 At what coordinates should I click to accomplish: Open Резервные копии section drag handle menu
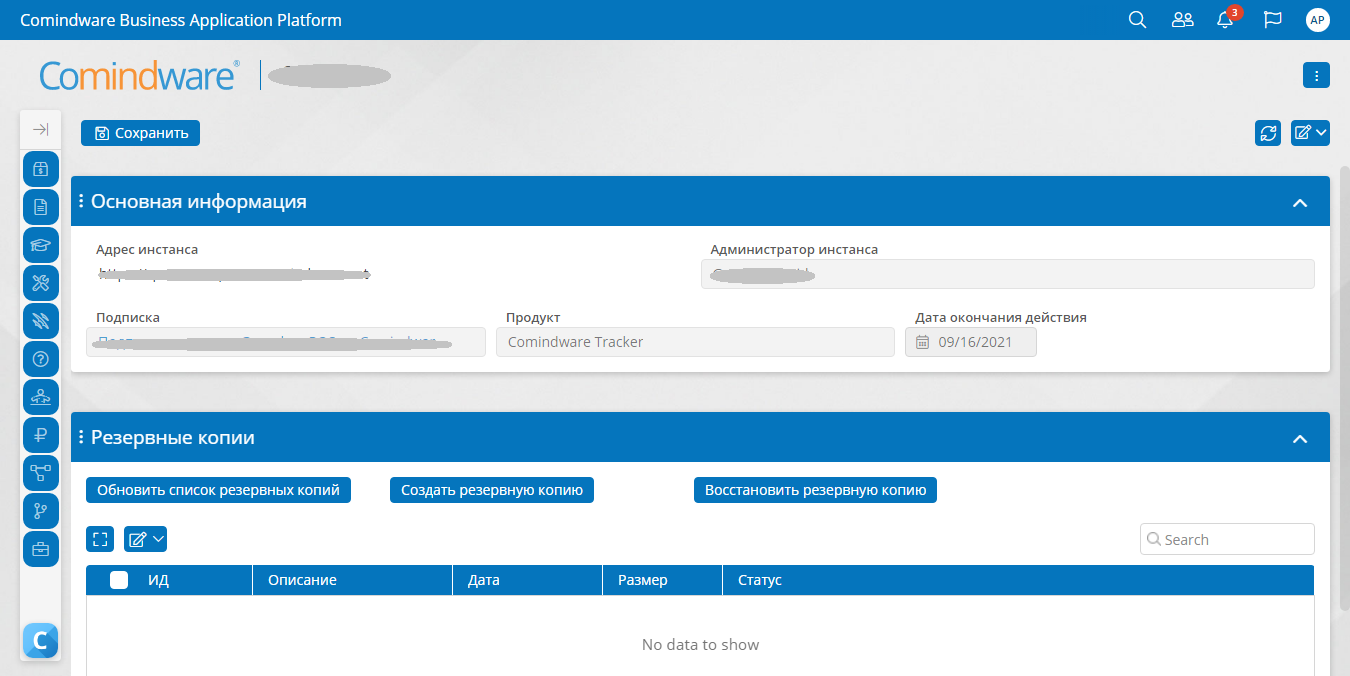(x=81, y=437)
